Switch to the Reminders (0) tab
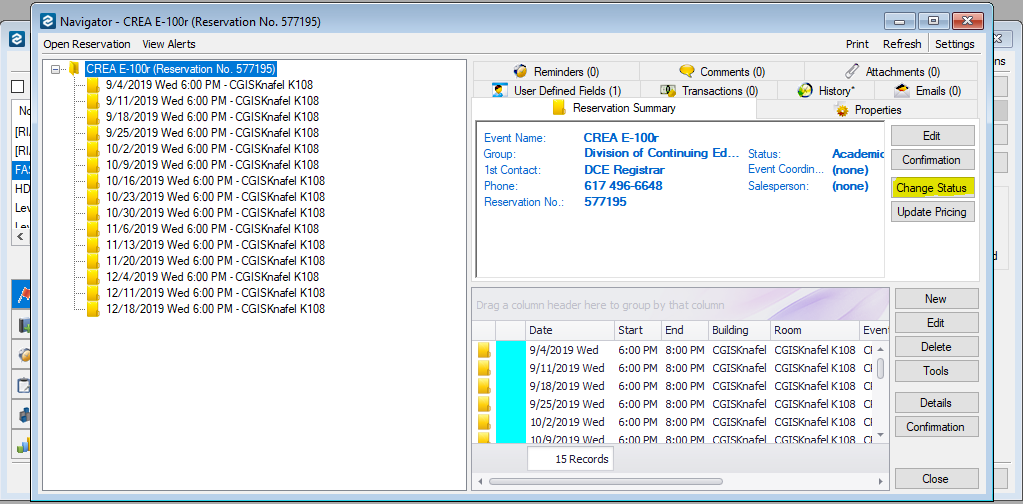The image size is (1023, 504). [556, 72]
